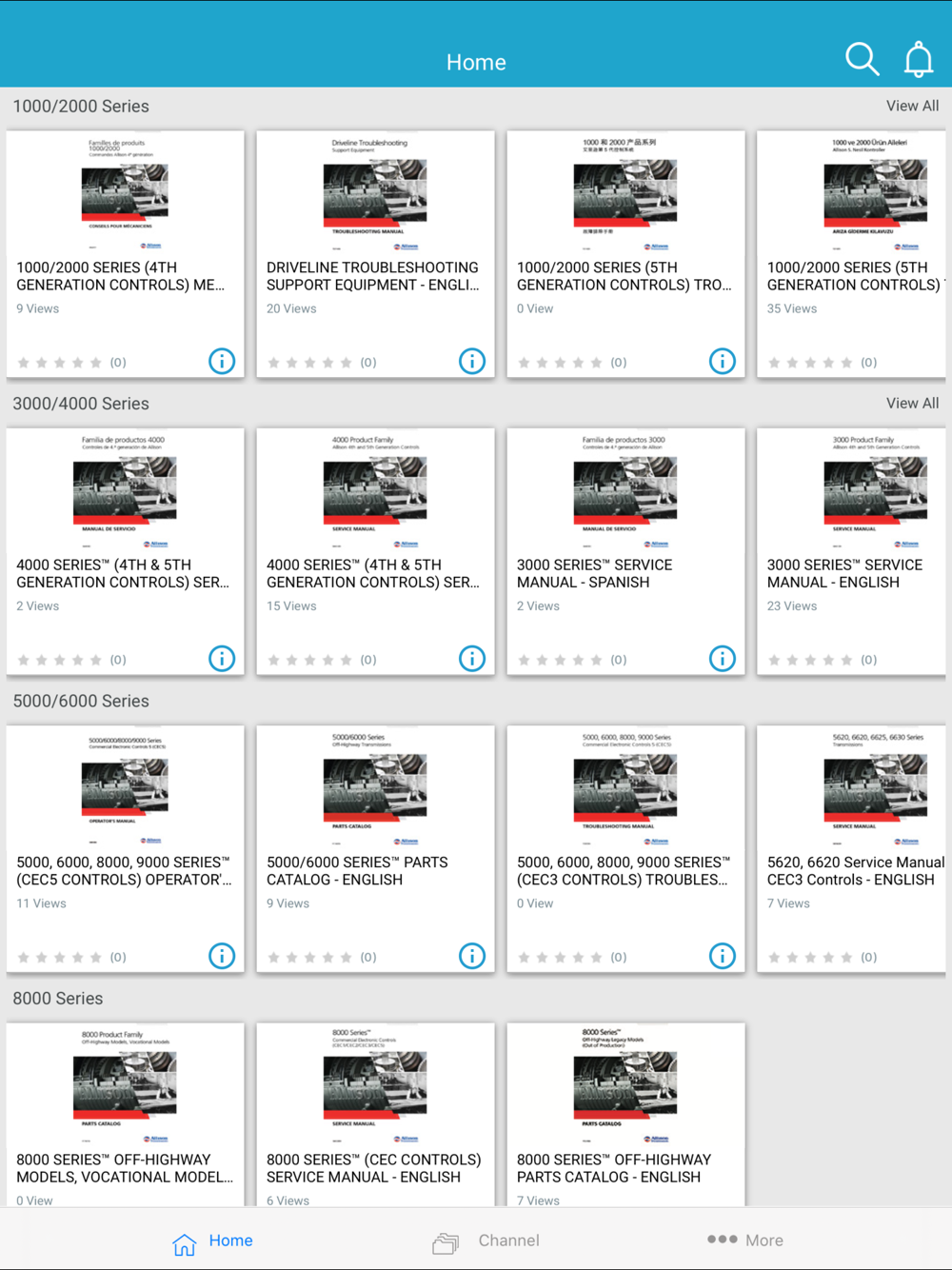
Task: Open the search magnifier in the header
Action: pos(863,59)
